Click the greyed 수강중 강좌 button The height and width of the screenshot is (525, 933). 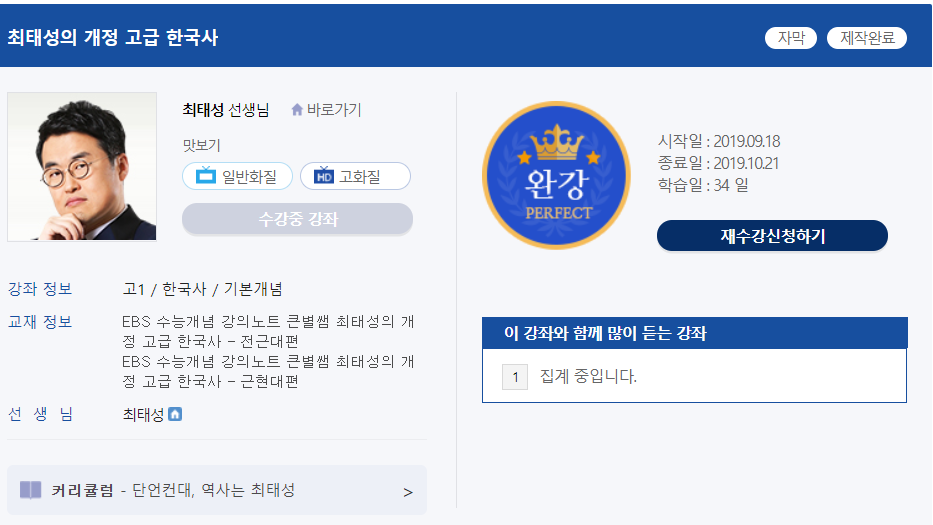tap(298, 219)
